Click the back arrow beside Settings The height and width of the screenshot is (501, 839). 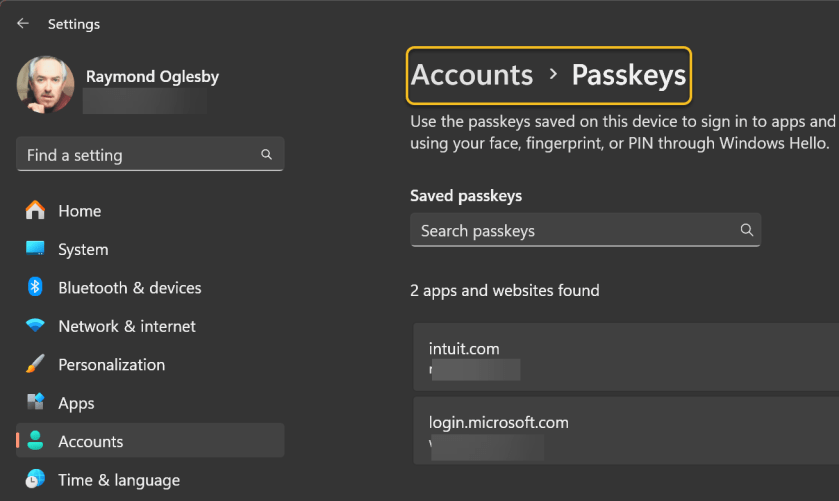coord(23,24)
